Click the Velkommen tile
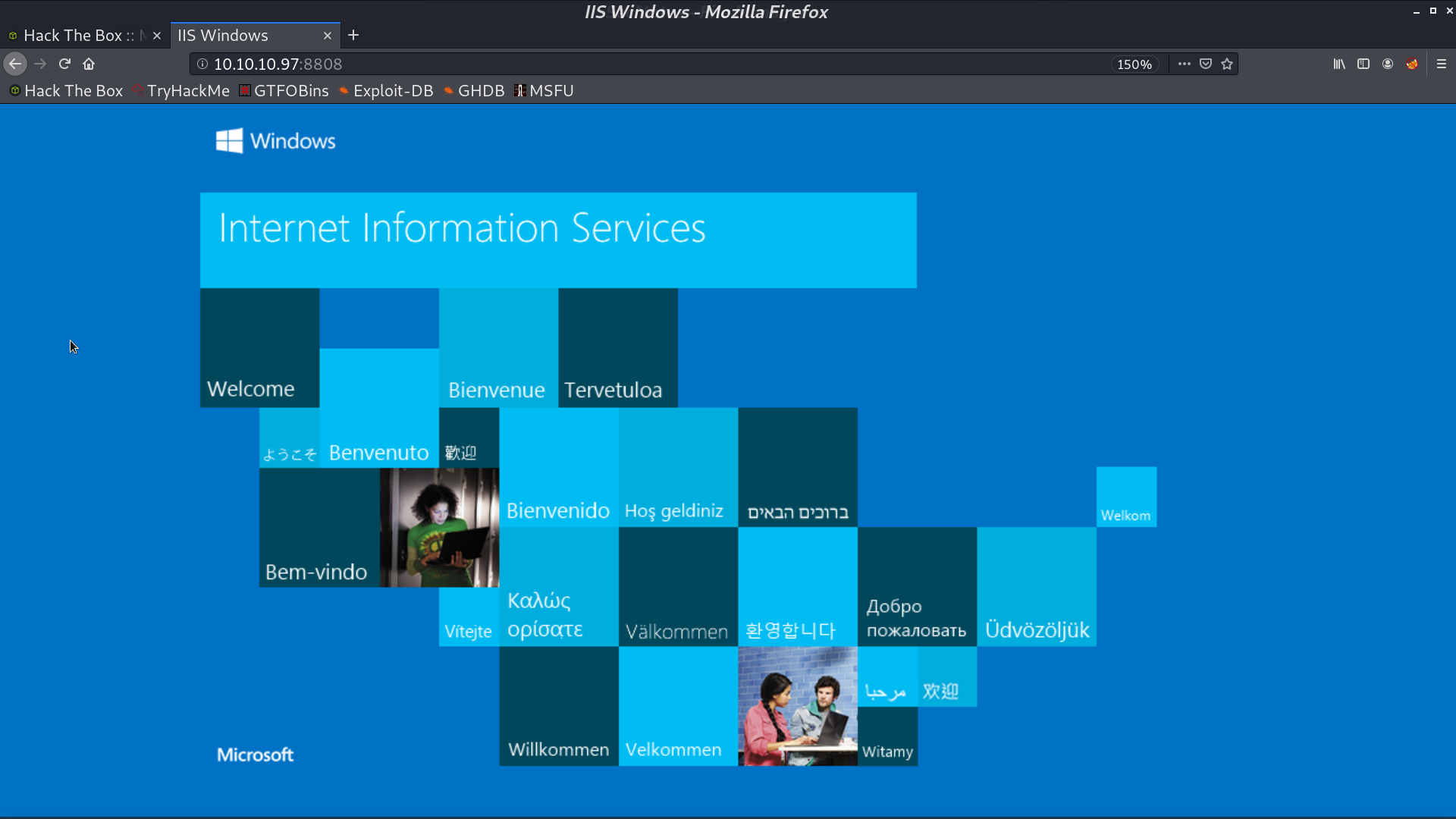 (x=678, y=706)
